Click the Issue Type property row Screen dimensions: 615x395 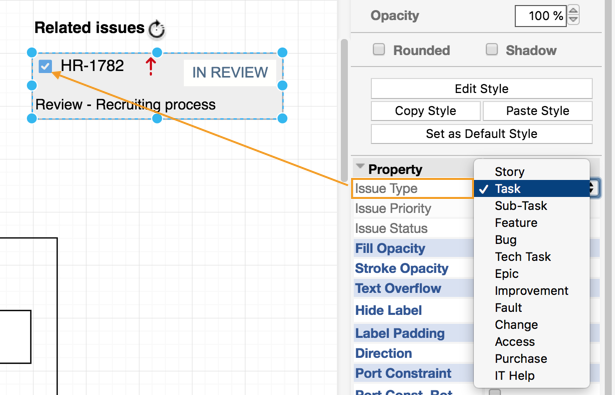(x=413, y=189)
